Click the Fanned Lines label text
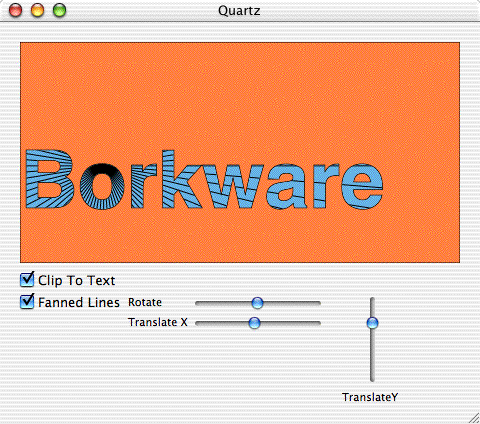 tap(79, 302)
